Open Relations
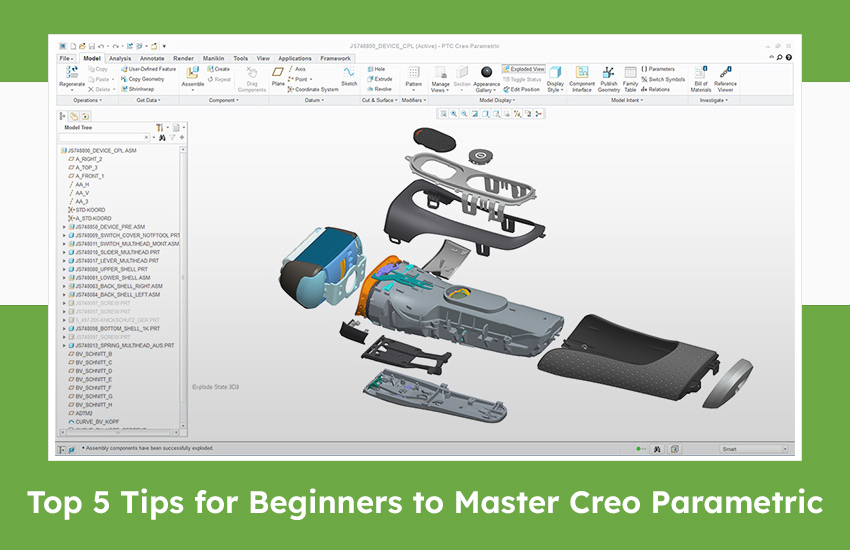The height and width of the screenshot is (550, 850). coord(655,89)
